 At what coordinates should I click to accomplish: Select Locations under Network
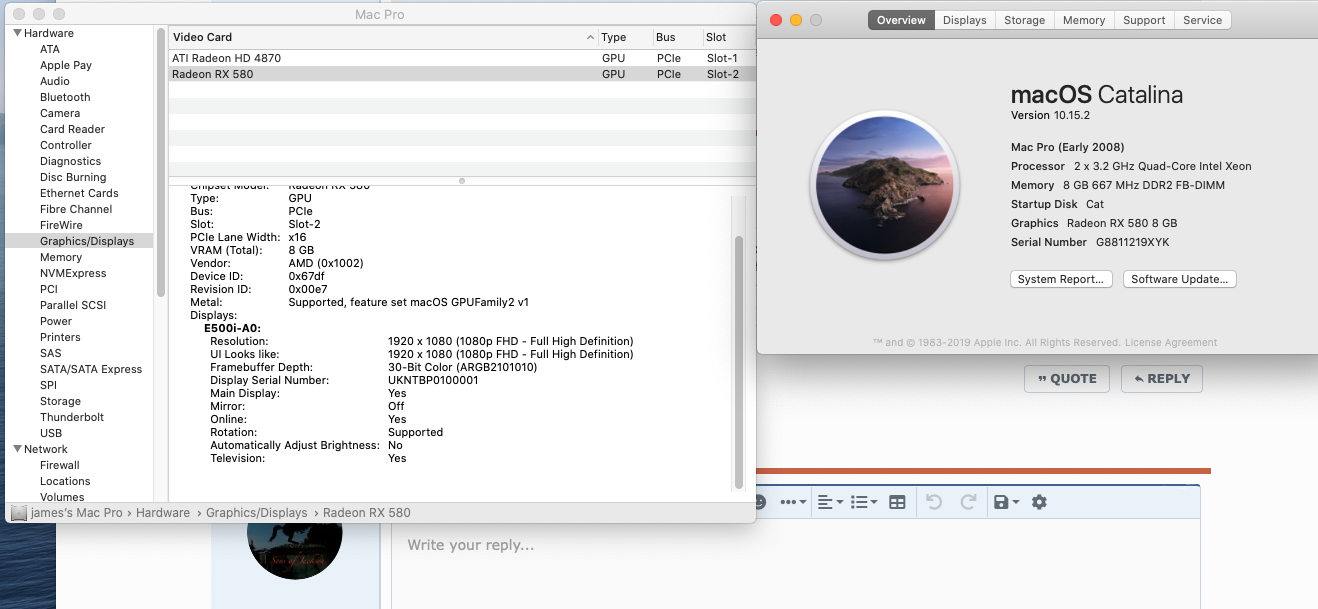pos(65,481)
